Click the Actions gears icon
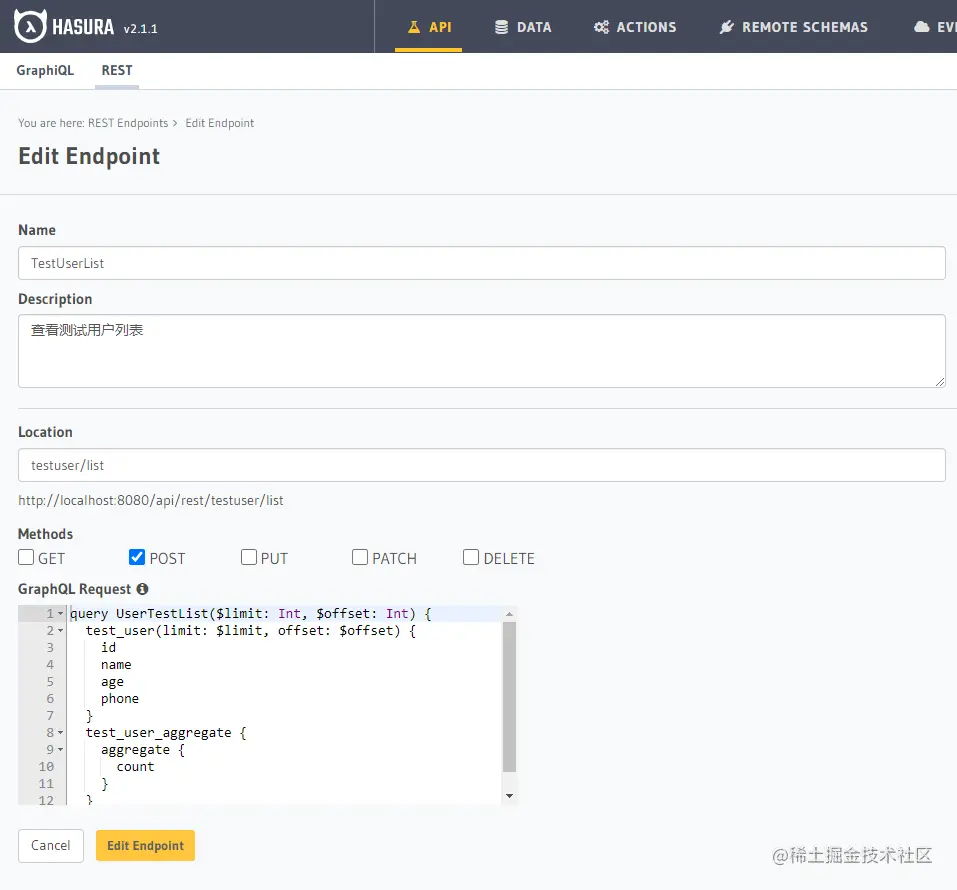 click(601, 27)
